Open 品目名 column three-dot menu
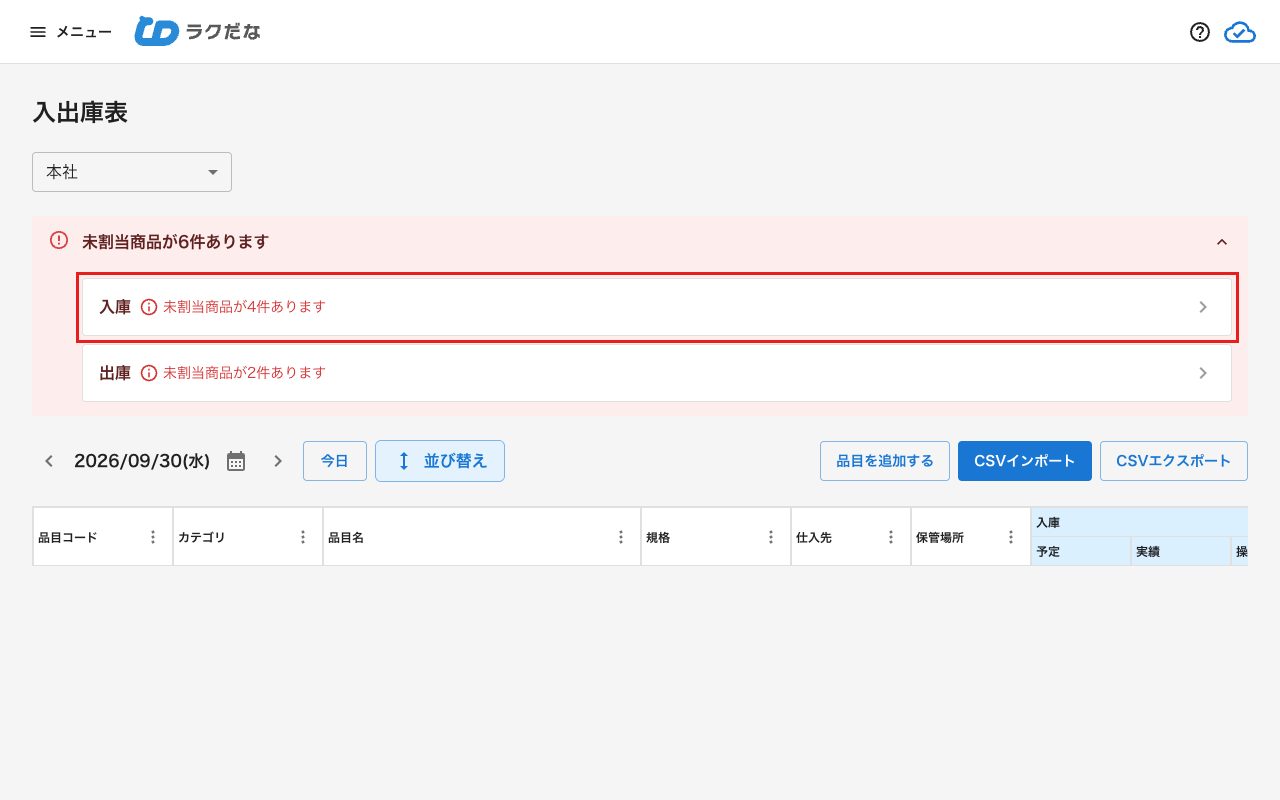This screenshot has height=800, width=1280. click(621, 537)
